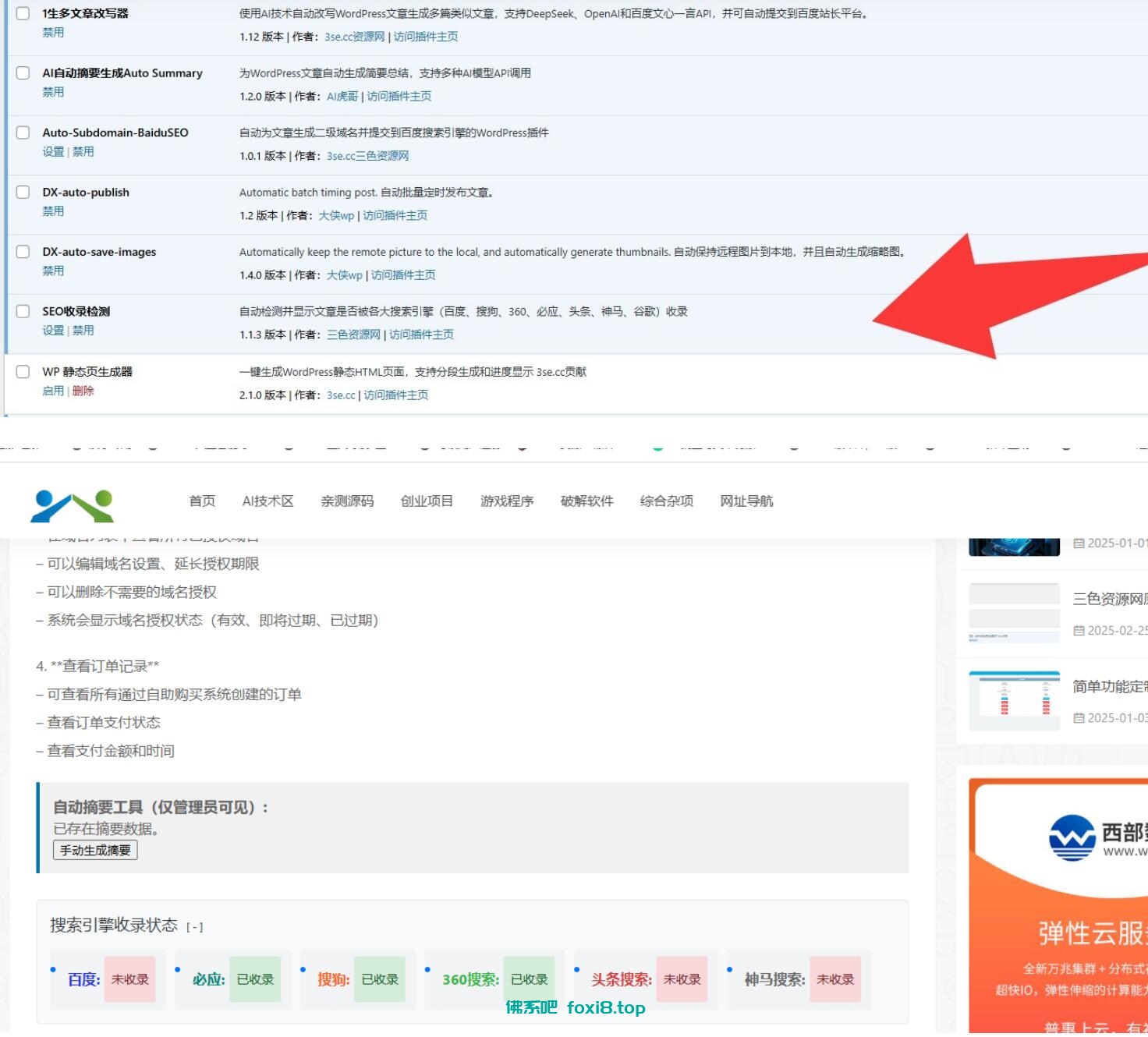Collapse the 搜索引擎收录状态 panel with [-]
The height and width of the screenshot is (1037, 1148).
pyautogui.click(x=195, y=927)
